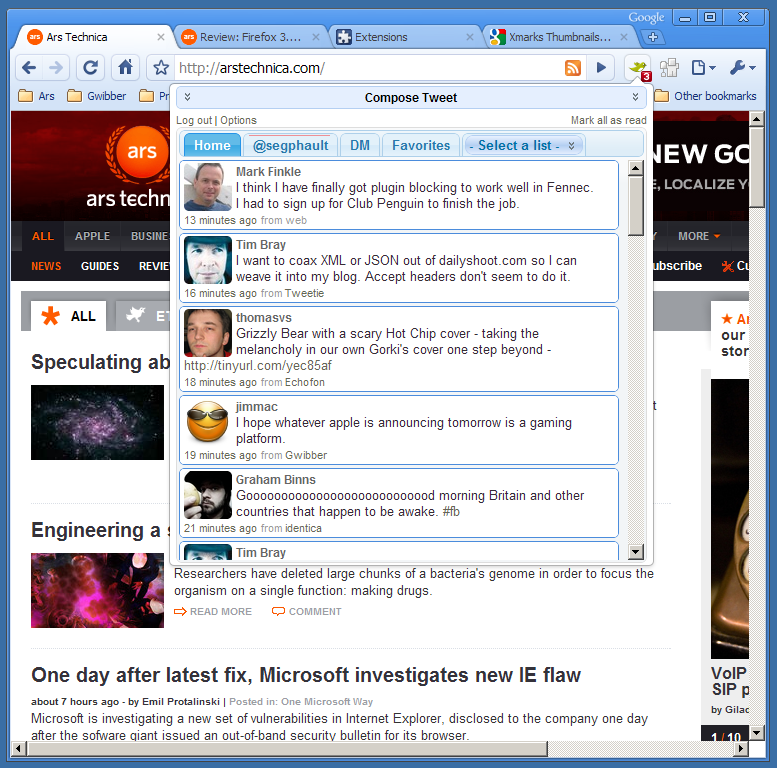
Task: Reload the Ars Technica page
Action: [90, 67]
